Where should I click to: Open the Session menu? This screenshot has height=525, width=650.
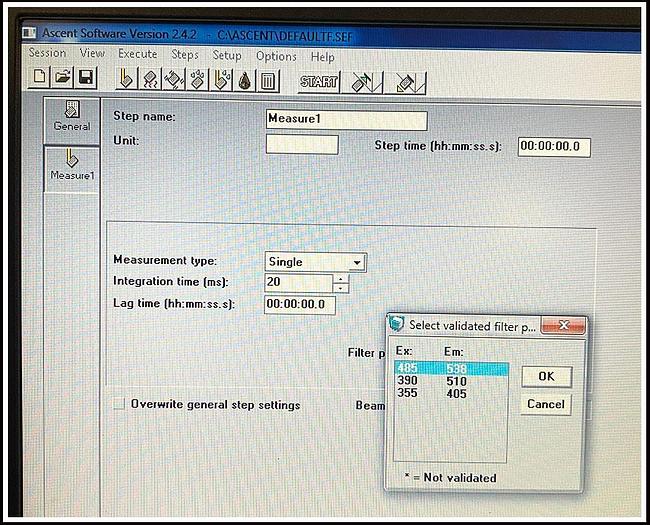(x=47, y=53)
